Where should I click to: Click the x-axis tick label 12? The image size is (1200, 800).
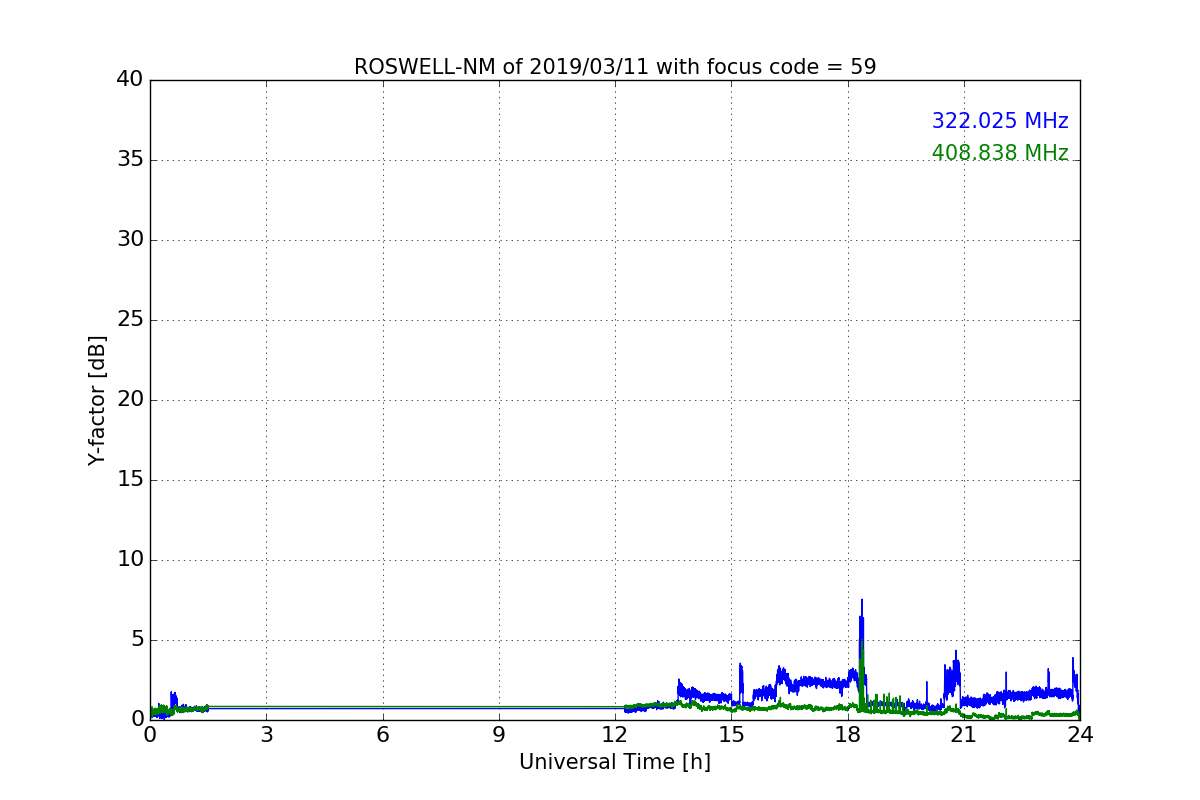pyautogui.click(x=615, y=734)
